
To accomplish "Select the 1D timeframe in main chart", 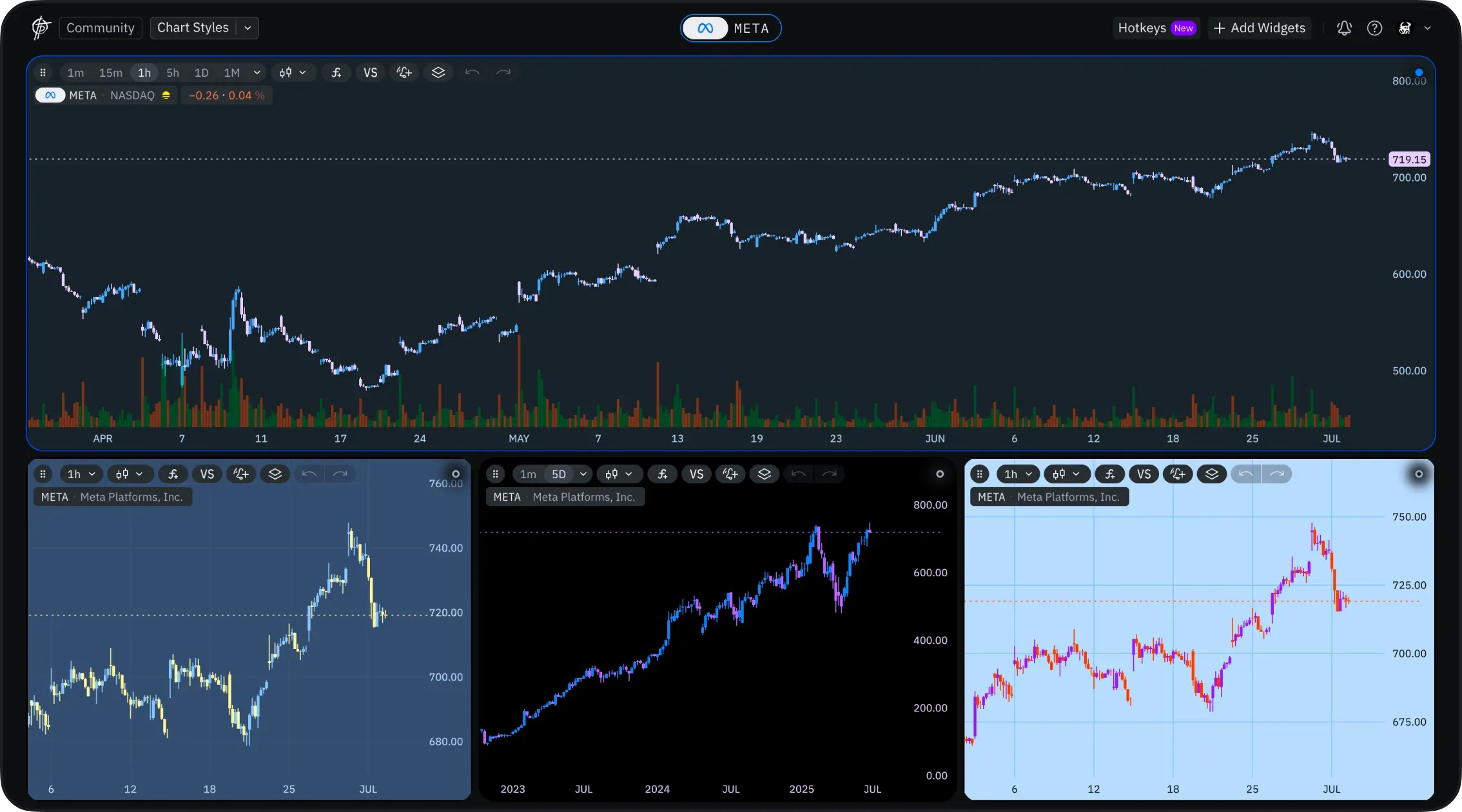I will coord(202,73).
